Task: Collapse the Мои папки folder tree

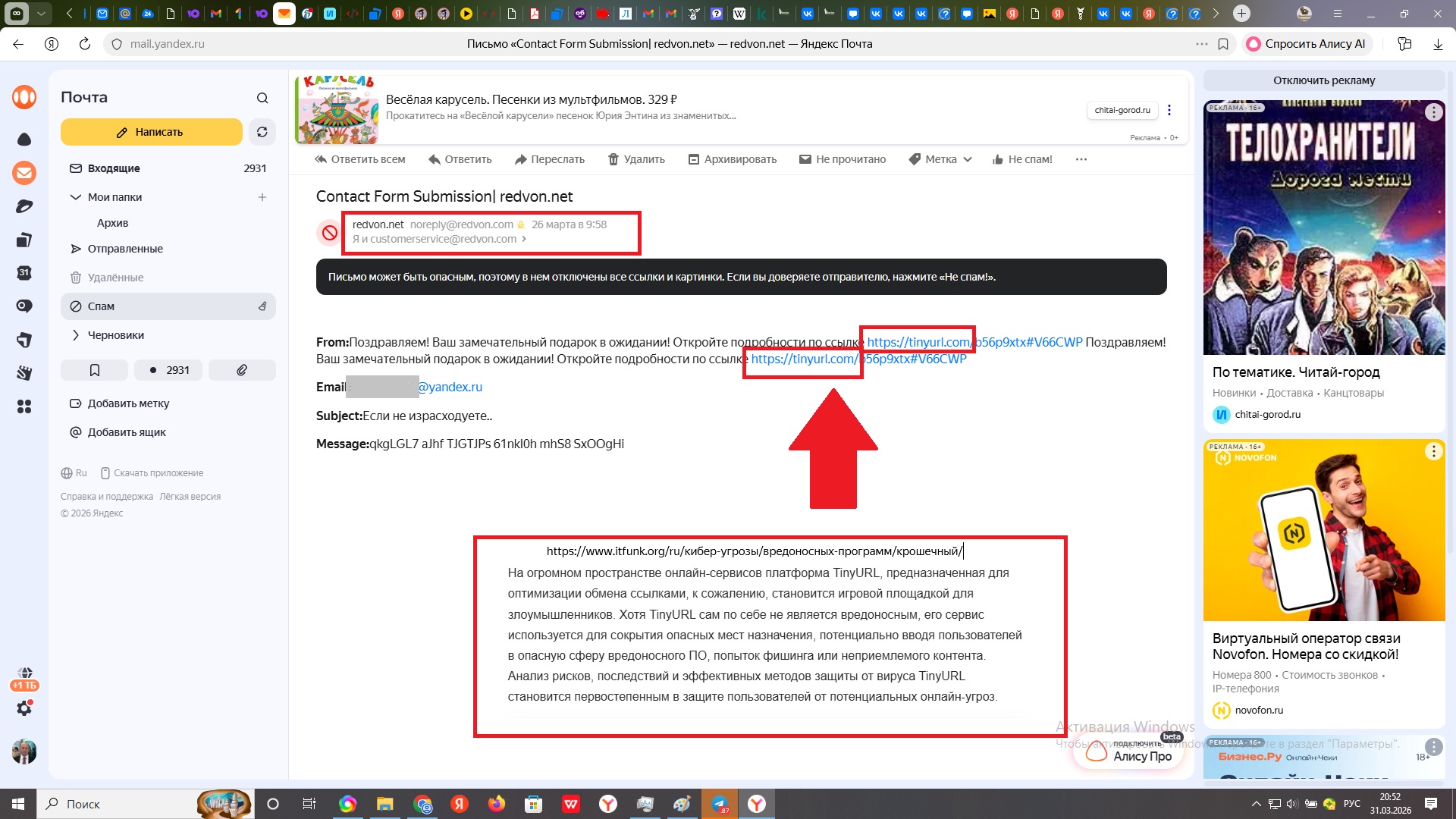Action: coord(75,197)
